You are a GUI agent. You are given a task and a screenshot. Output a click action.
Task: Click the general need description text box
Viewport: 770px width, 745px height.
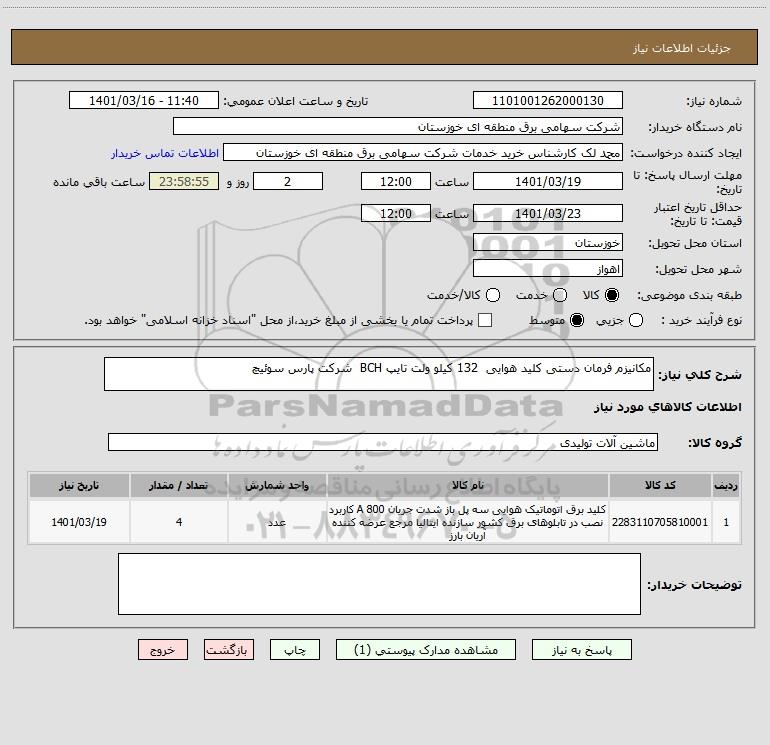(x=379, y=374)
